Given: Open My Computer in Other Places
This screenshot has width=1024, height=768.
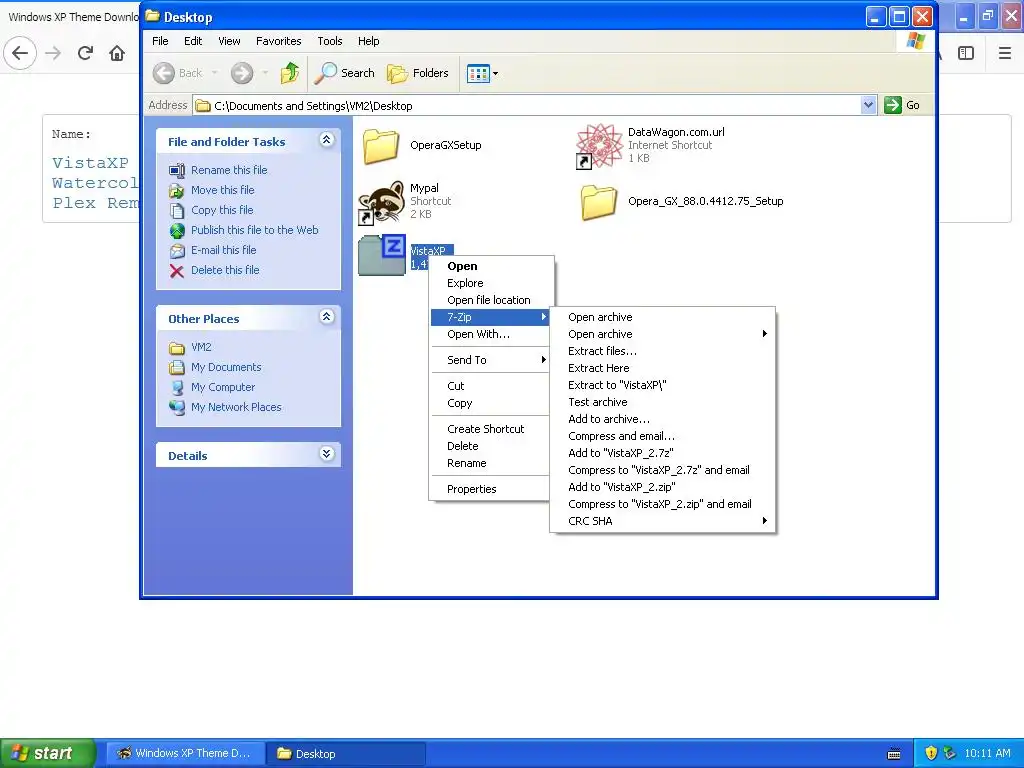Looking at the screenshot, I should pos(223,387).
